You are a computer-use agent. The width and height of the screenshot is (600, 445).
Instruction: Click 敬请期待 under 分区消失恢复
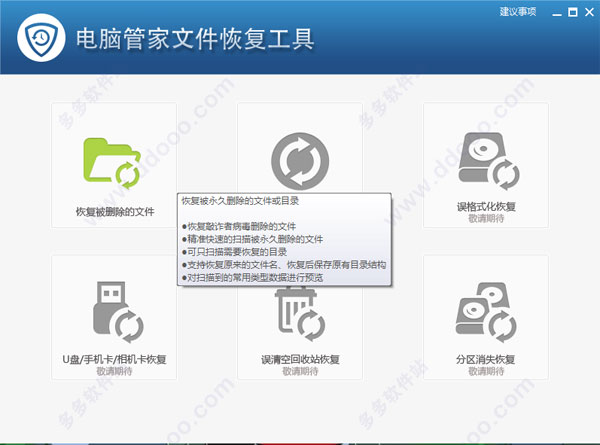pyautogui.click(x=486, y=371)
